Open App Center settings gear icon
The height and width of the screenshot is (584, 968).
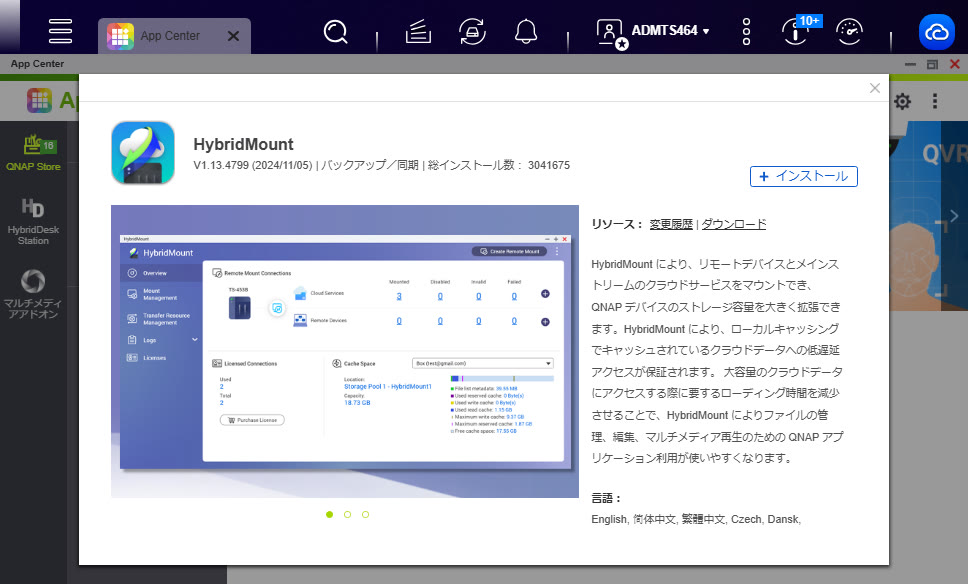point(902,101)
